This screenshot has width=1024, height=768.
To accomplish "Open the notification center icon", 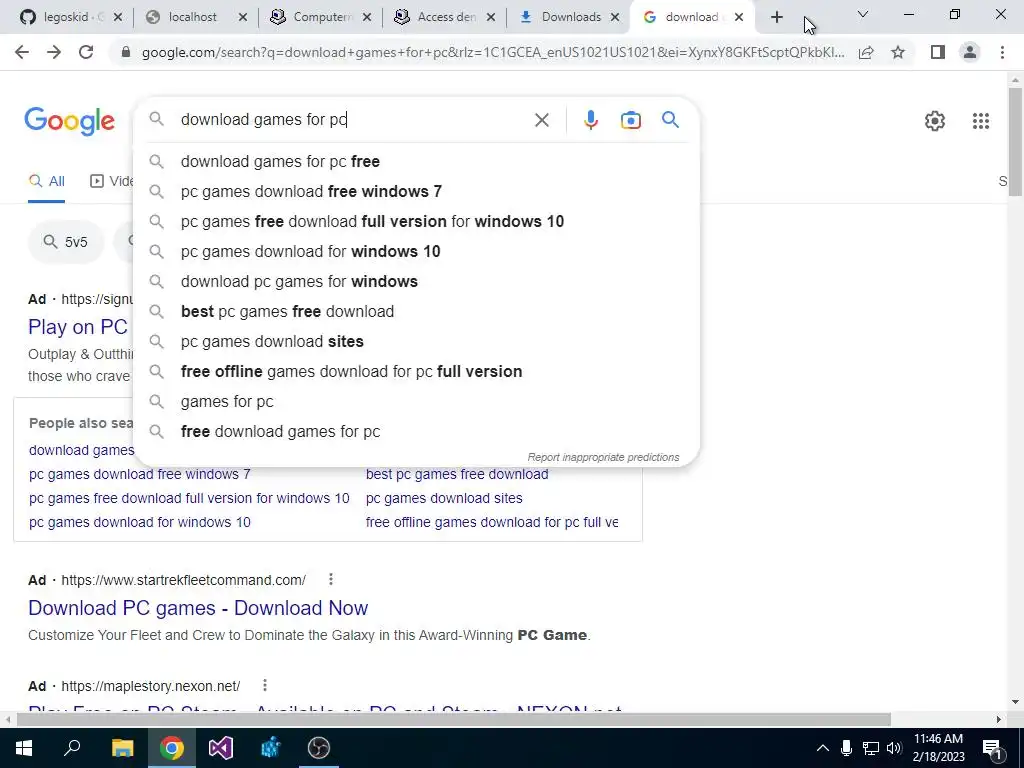I will click(x=993, y=748).
